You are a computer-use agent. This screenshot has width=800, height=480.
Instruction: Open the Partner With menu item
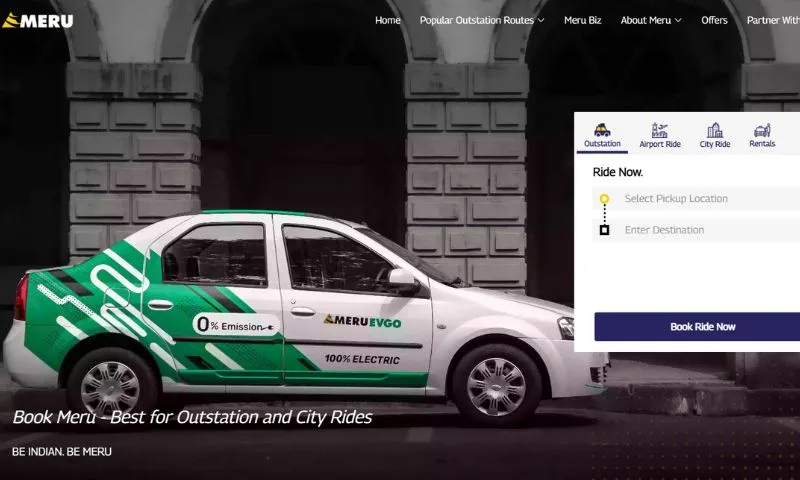(x=773, y=20)
